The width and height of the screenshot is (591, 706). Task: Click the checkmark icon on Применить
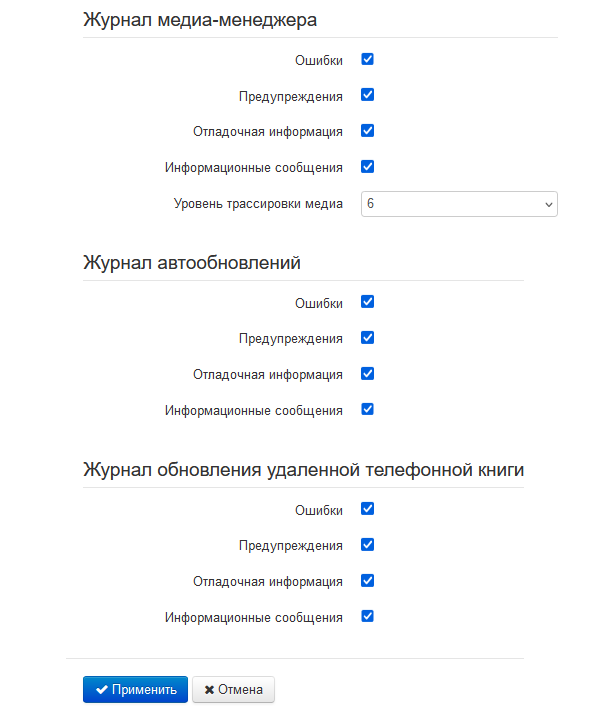[x=102, y=689]
